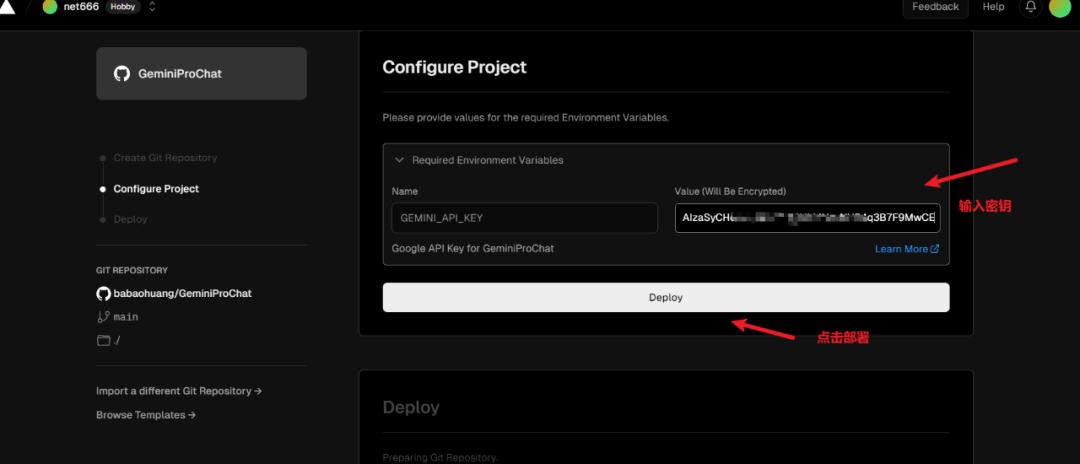This screenshot has width=1080, height=464.
Task: Go to Create Git Repository step
Action: 165,158
